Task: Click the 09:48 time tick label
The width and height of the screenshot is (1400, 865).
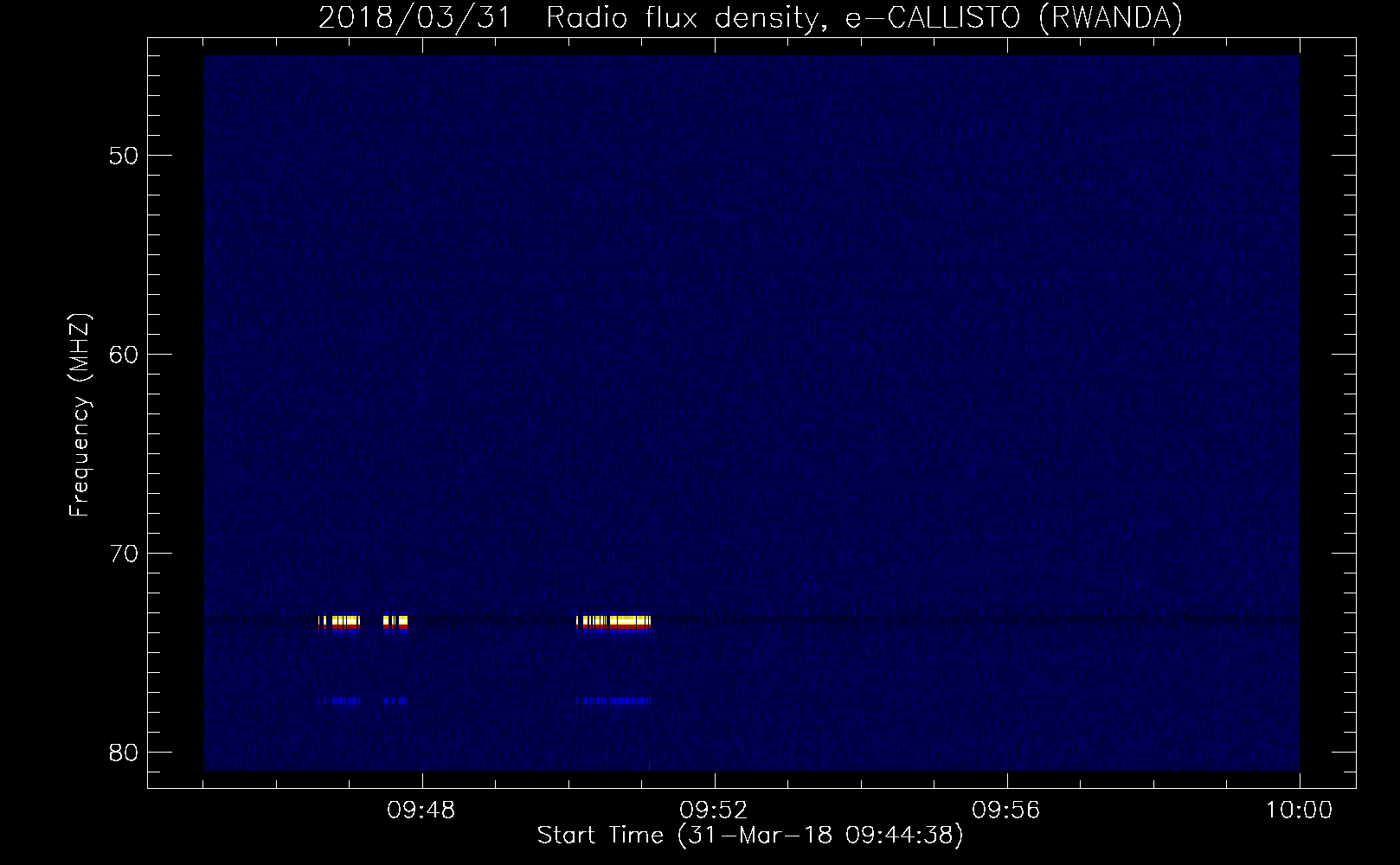Action: 421,811
